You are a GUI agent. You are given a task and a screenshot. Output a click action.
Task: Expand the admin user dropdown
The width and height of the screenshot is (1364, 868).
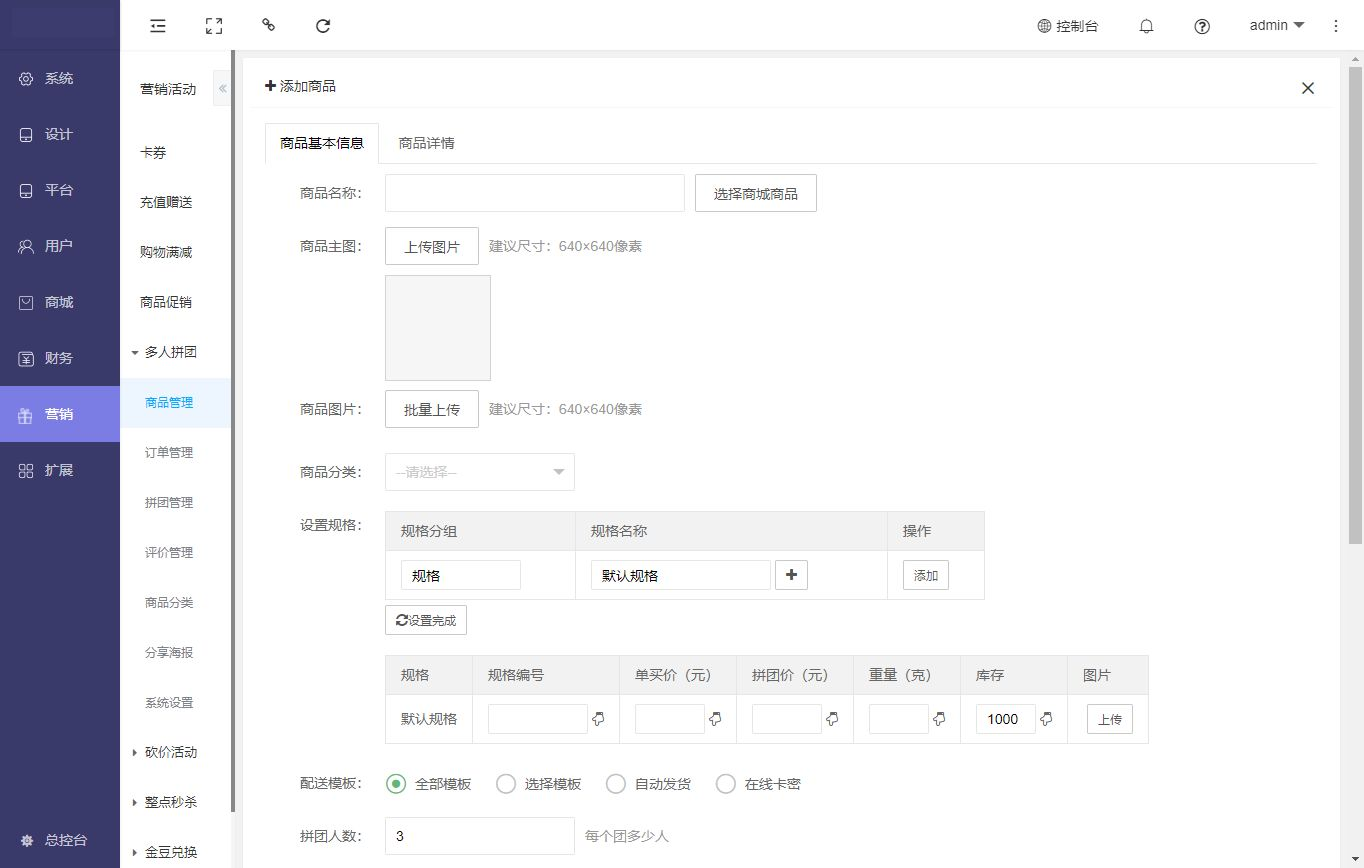coord(1277,26)
